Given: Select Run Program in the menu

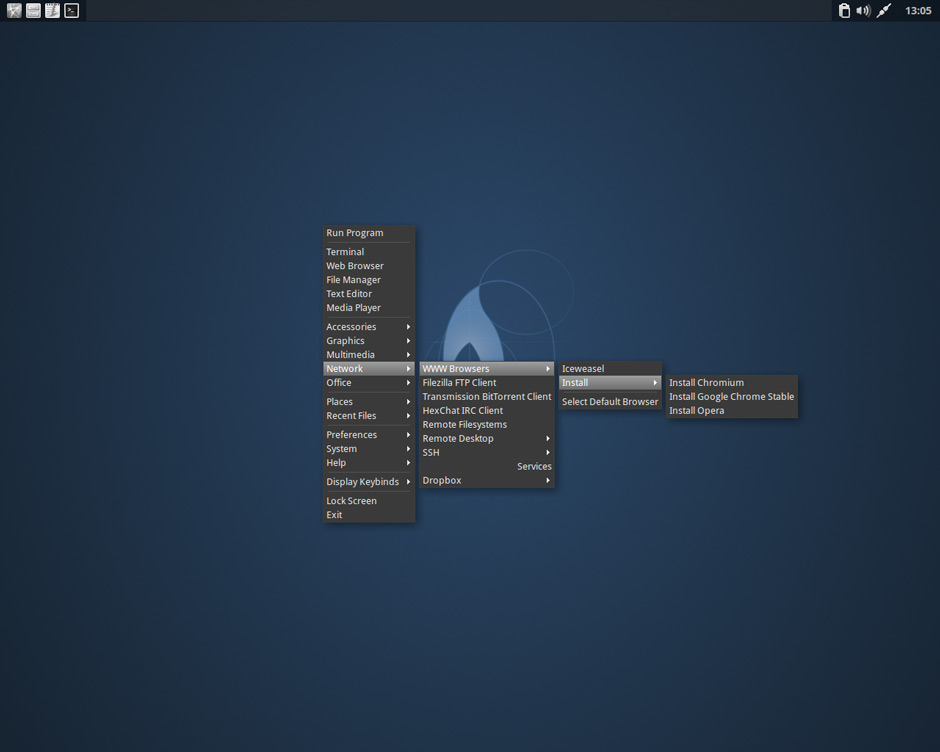Looking at the screenshot, I should coord(369,233).
